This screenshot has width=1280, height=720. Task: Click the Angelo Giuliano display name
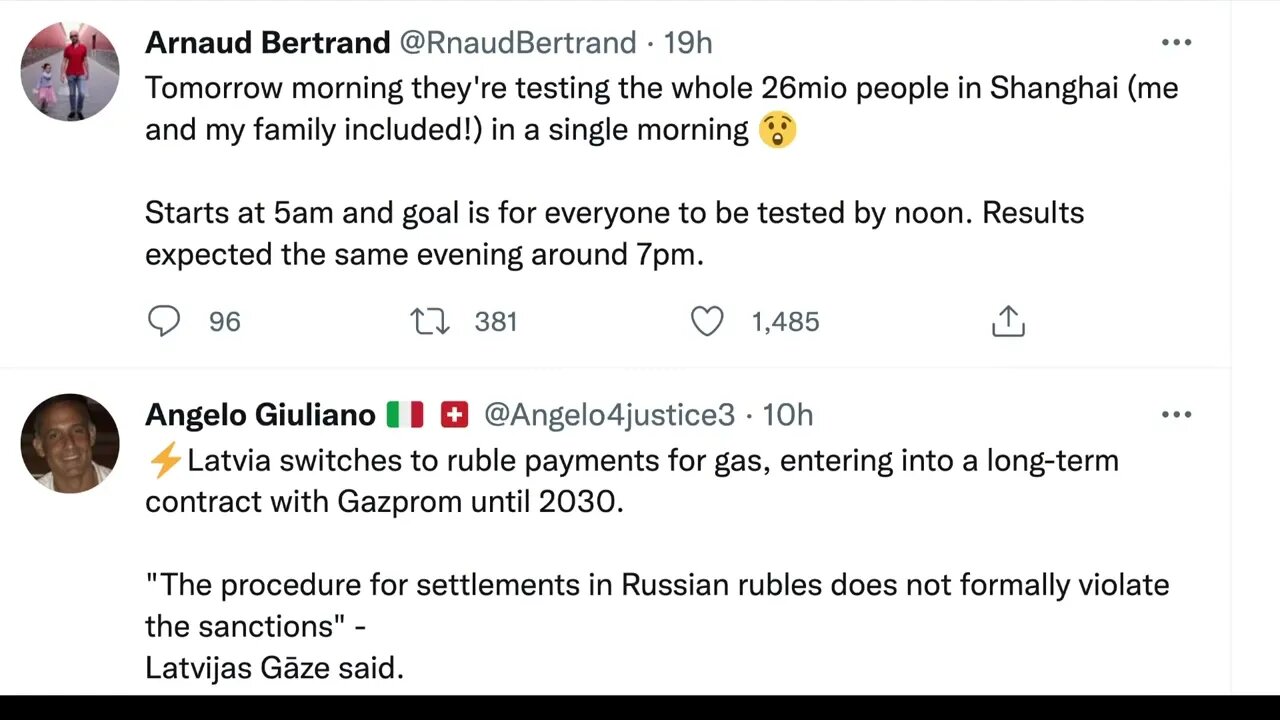pyautogui.click(x=260, y=414)
